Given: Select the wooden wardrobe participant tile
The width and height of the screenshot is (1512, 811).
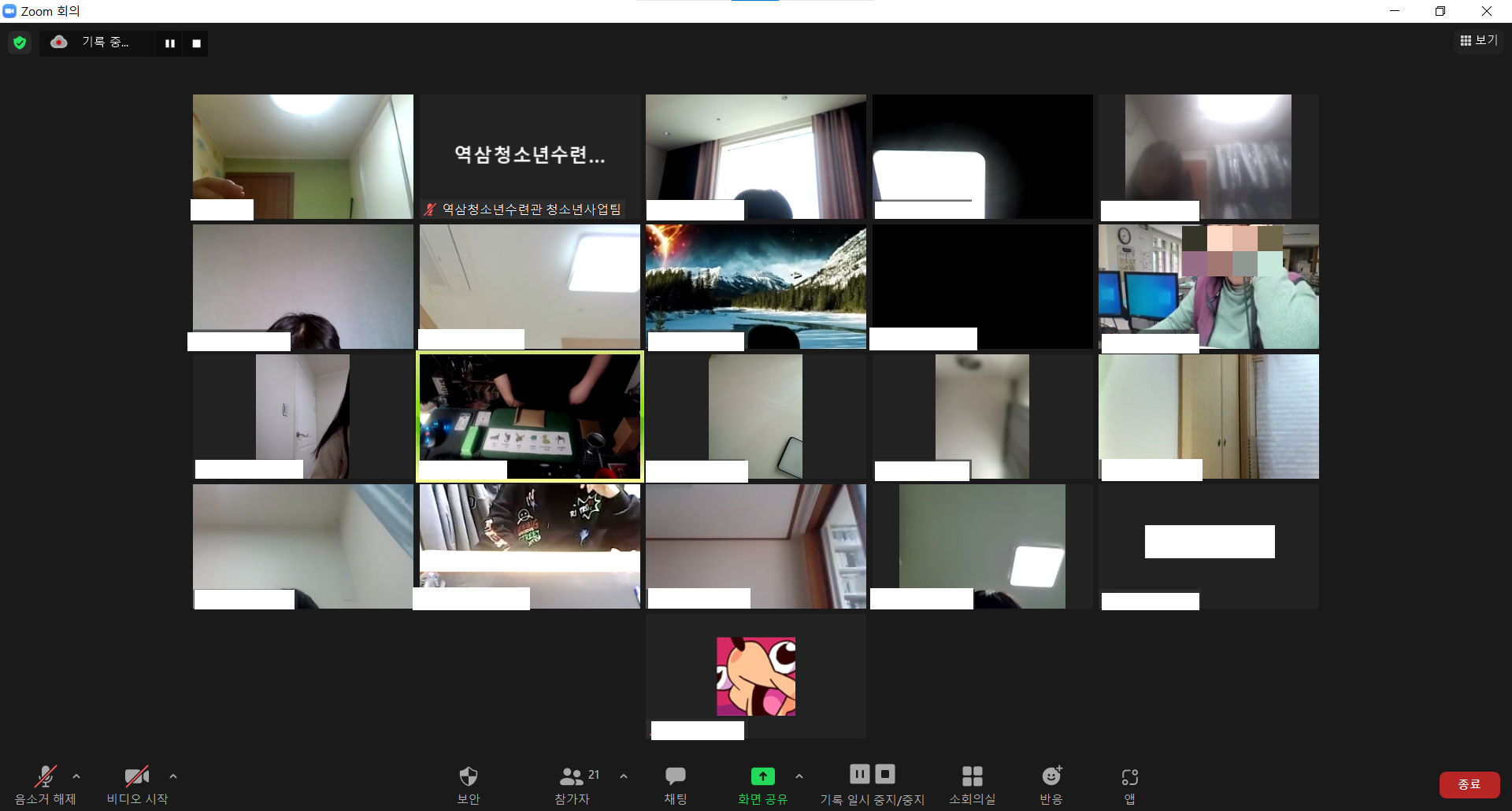Looking at the screenshot, I should coord(1209,417).
